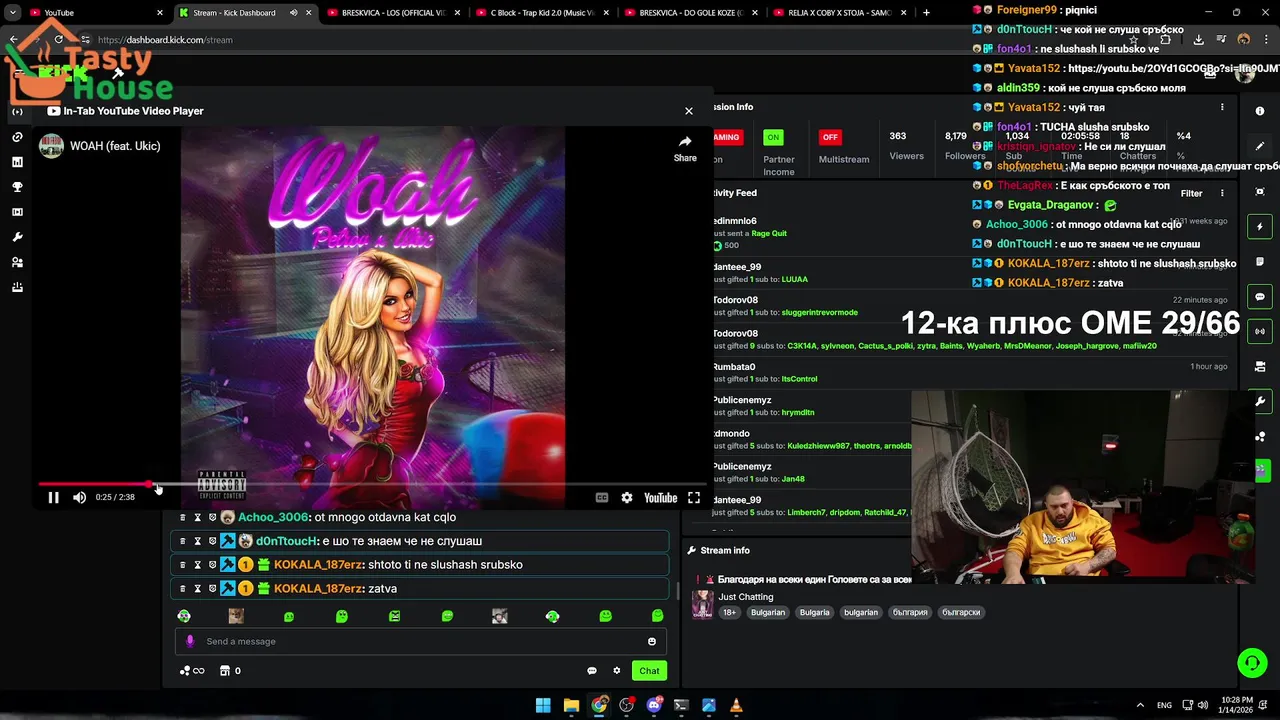Pause the WOAH video playback
This screenshot has width=1280, height=720.
54,497
